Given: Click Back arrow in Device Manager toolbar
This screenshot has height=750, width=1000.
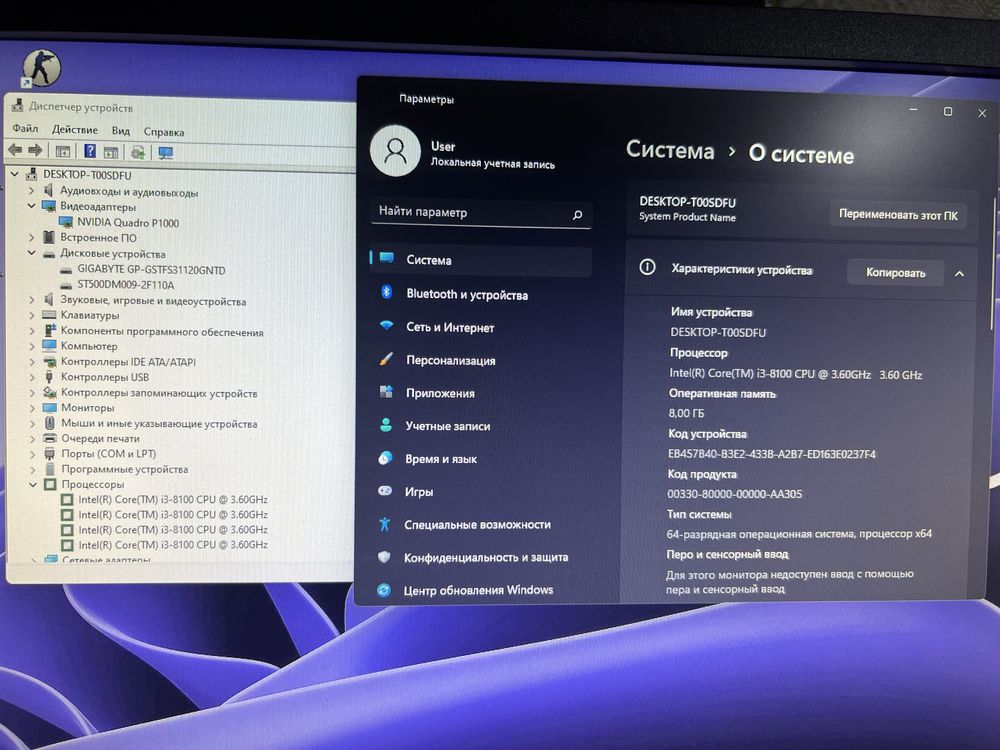Looking at the screenshot, I should (x=15, y=150).
